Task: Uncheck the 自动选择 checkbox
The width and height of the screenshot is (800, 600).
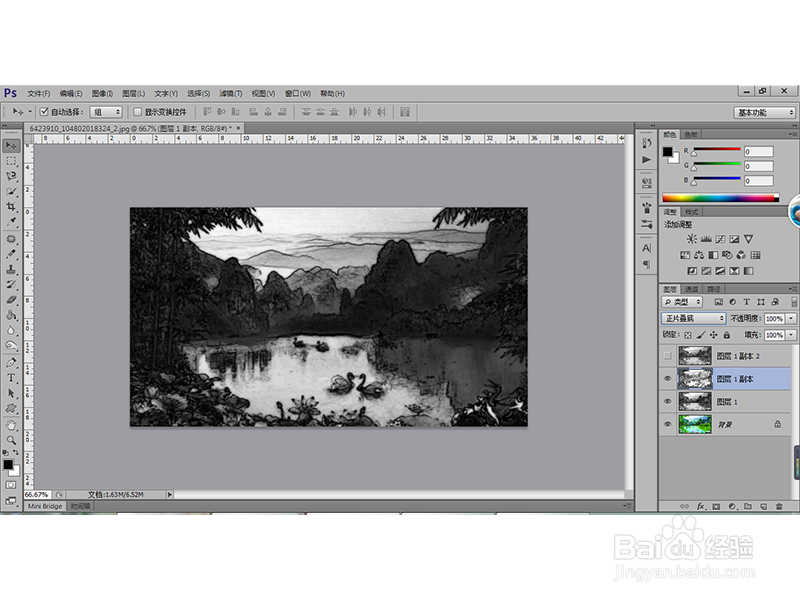Action: 44,112
